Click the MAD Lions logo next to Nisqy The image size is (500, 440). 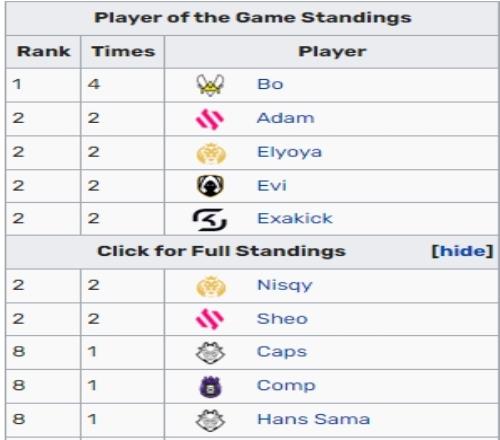point(211,286)
